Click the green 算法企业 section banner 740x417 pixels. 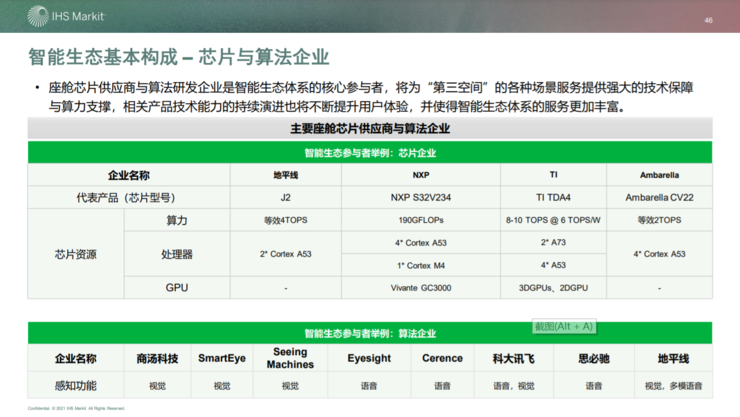coord(370,334)
